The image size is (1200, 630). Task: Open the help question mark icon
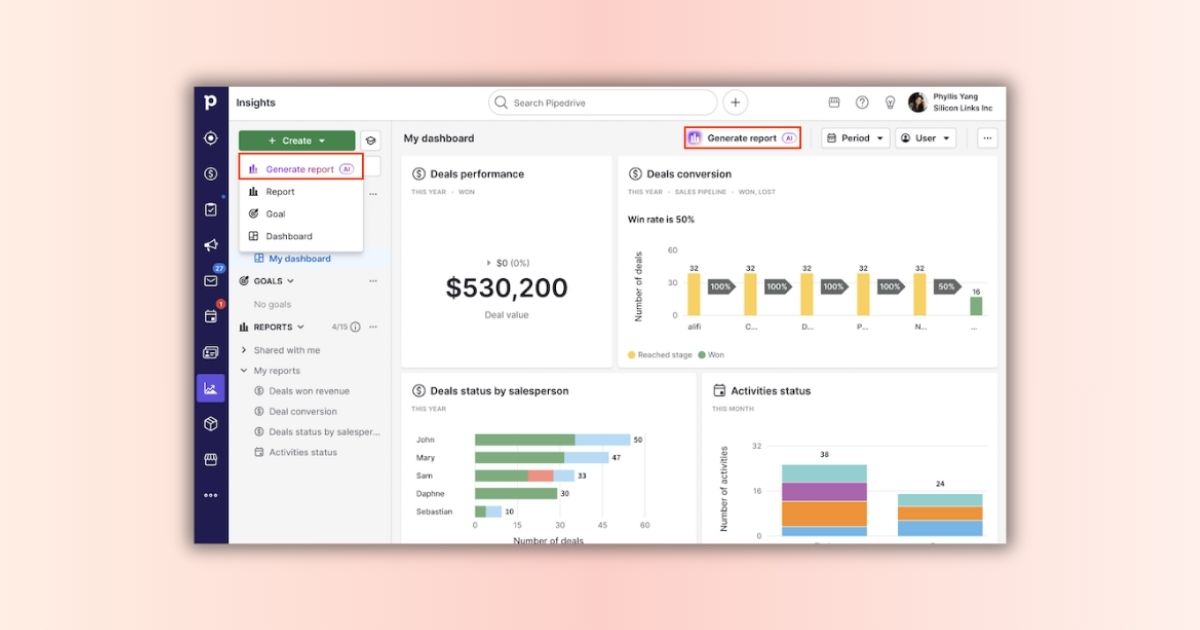click(862, 102)
